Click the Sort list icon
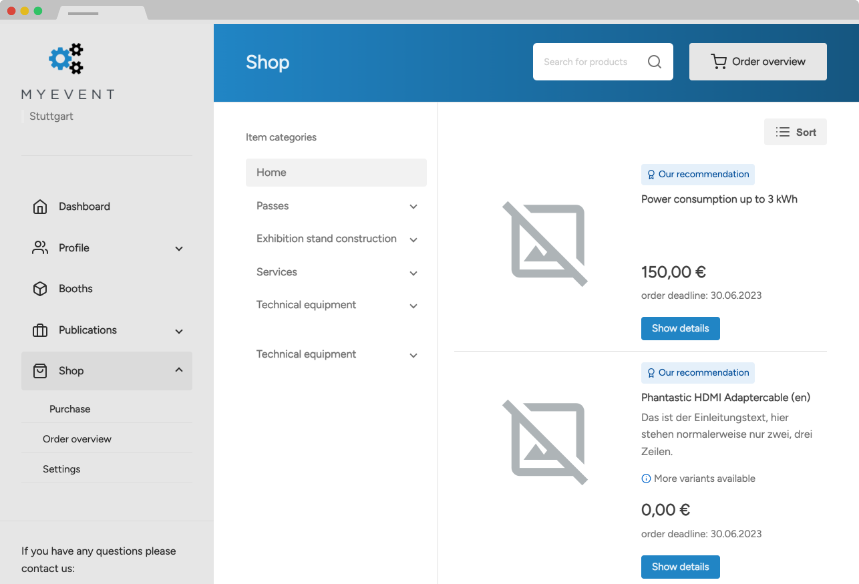Screen dimensions: 859x584 [x=782, y=132]
